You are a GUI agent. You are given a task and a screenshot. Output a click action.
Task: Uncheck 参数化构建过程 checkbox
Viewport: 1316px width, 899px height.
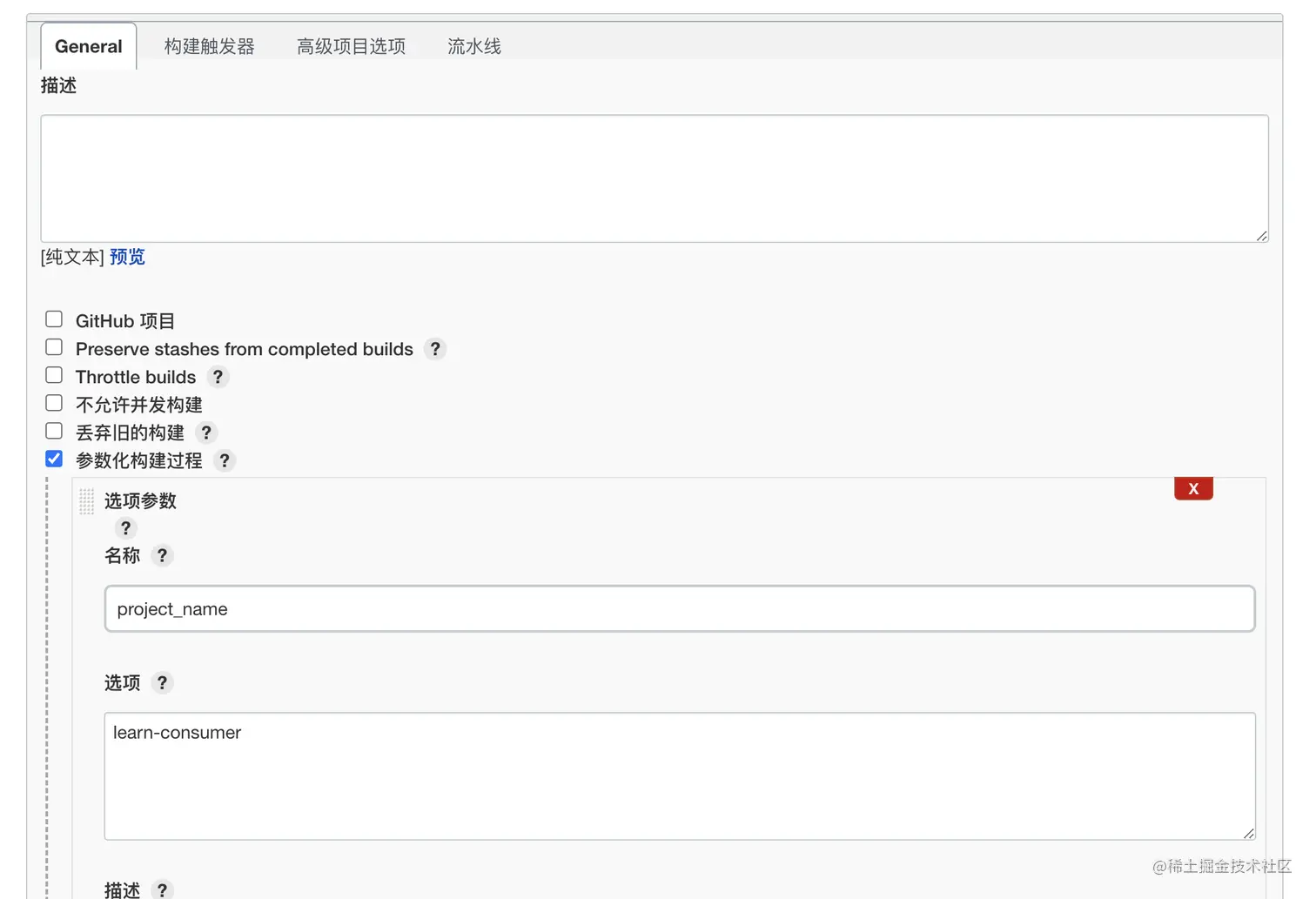coord(54,459)
